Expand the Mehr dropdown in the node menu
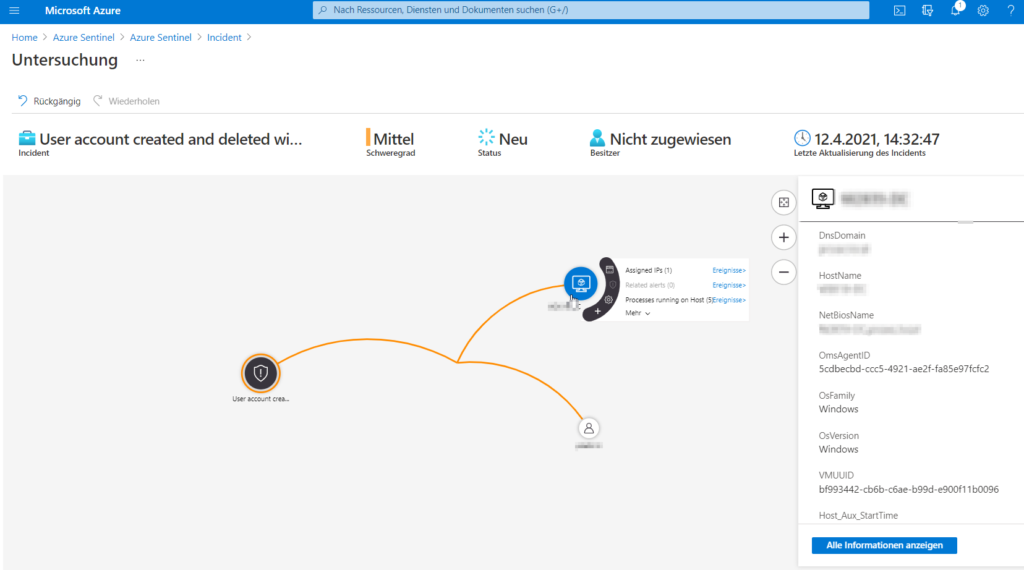 [x=637, y=313]
